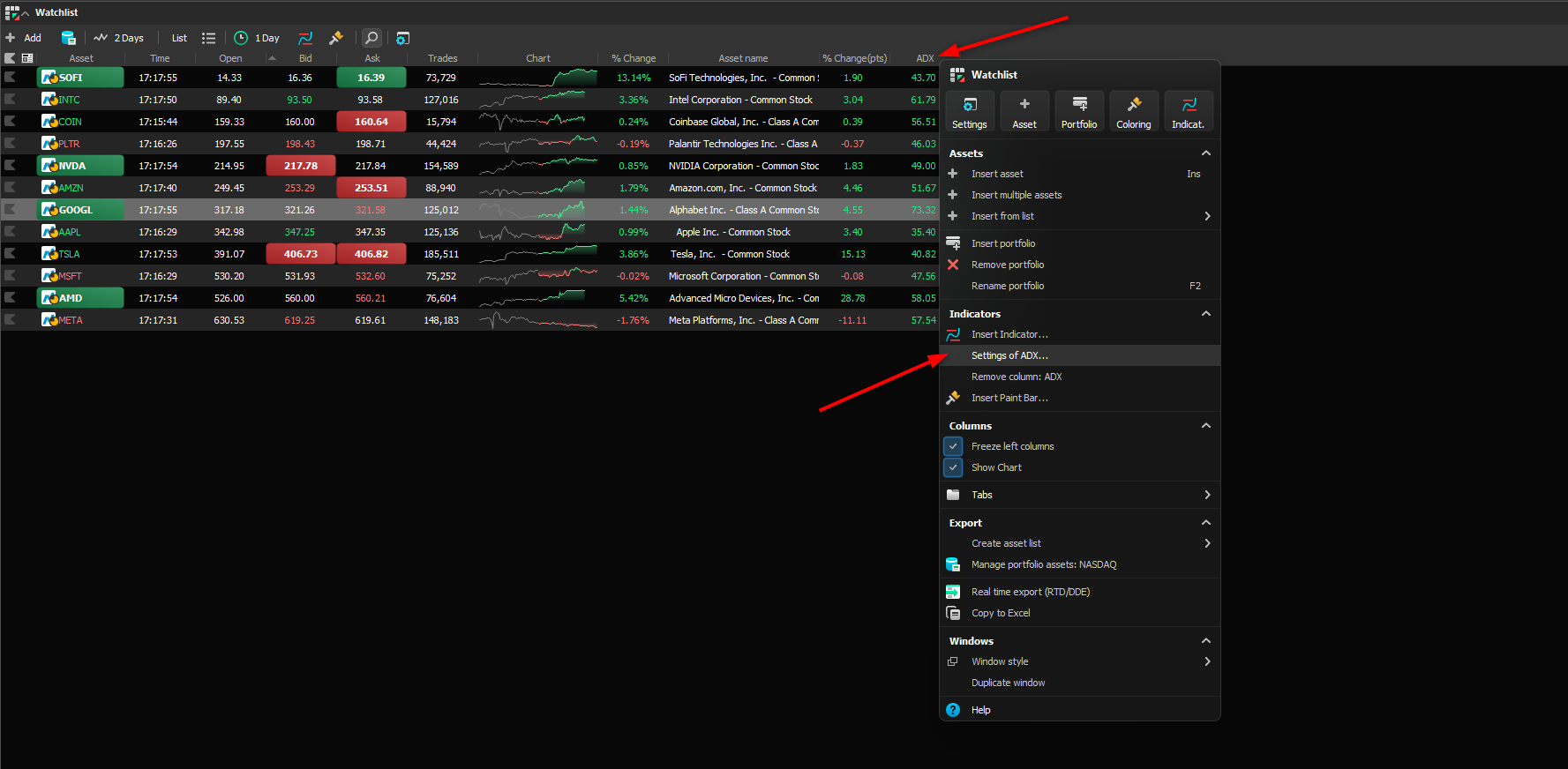Click the indicator curve icon in the toolbar
This screenshot has width=1568, height=769.
pyautogui.click(x=305, y=38)
